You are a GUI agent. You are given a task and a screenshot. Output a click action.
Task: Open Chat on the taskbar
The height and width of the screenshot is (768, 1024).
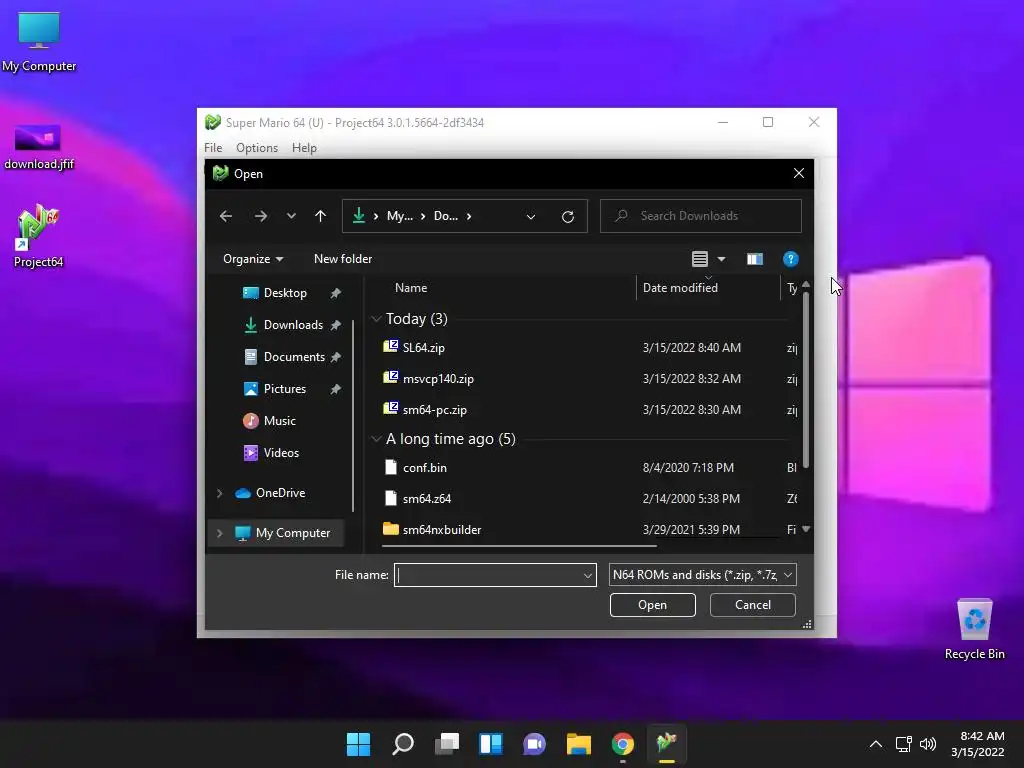tap(534, 744)
